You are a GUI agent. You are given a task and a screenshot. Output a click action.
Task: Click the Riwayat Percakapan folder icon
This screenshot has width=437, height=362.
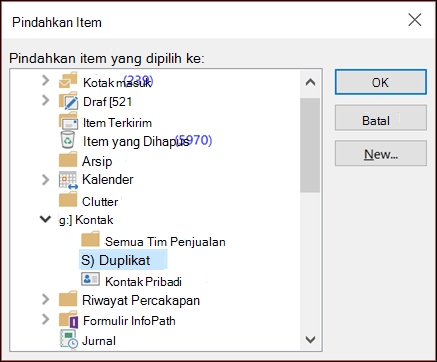[68, 299]
